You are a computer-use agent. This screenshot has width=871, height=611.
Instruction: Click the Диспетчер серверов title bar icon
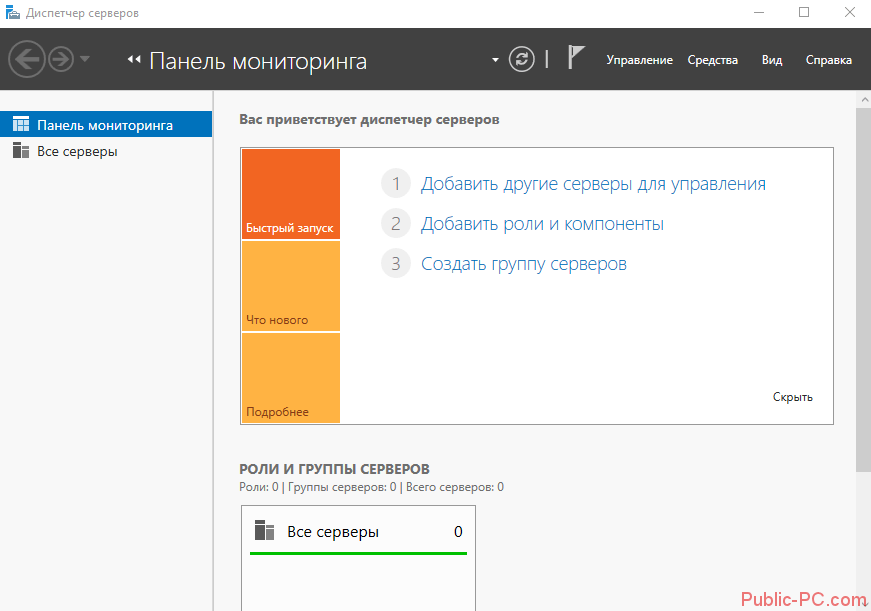tap(13, 13)
